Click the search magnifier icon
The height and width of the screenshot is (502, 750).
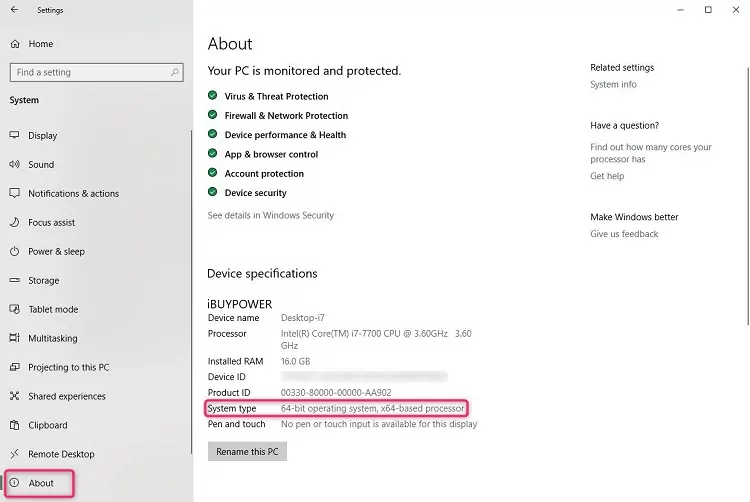tap(175, 72)
